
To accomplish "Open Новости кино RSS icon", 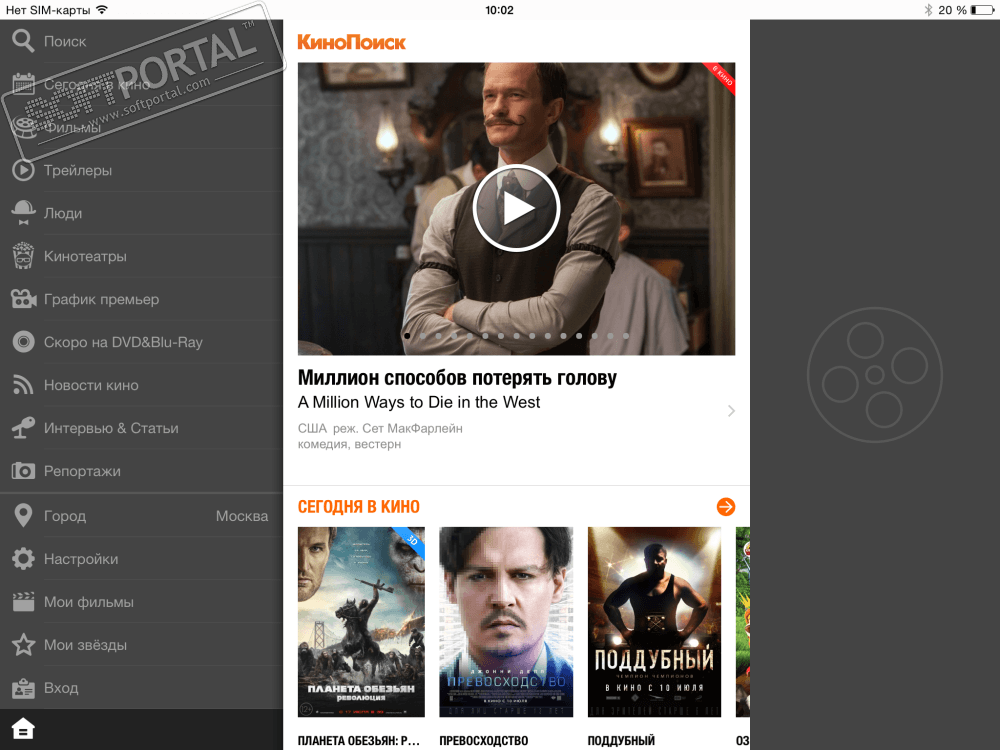I will pyautogui.click(x=24, y=385).
